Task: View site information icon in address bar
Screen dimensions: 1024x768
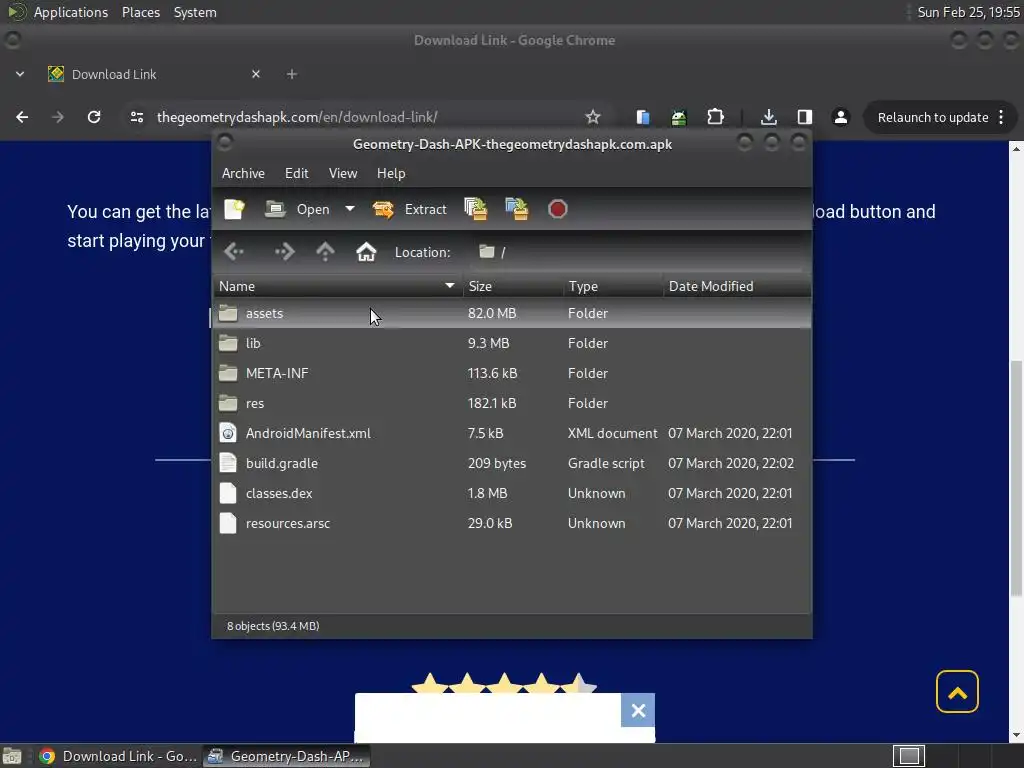Action: point(136,117)
